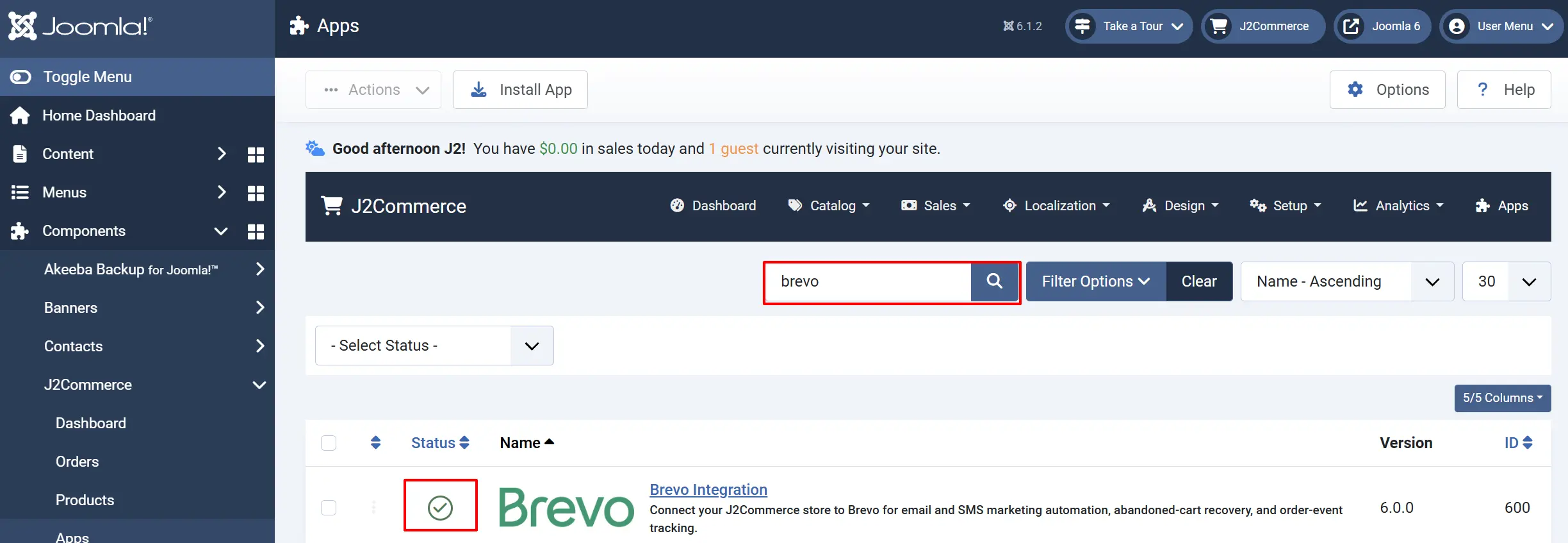Open the Design menu
Viewport: 1568px width, 543px height.
click(1180, 206)
